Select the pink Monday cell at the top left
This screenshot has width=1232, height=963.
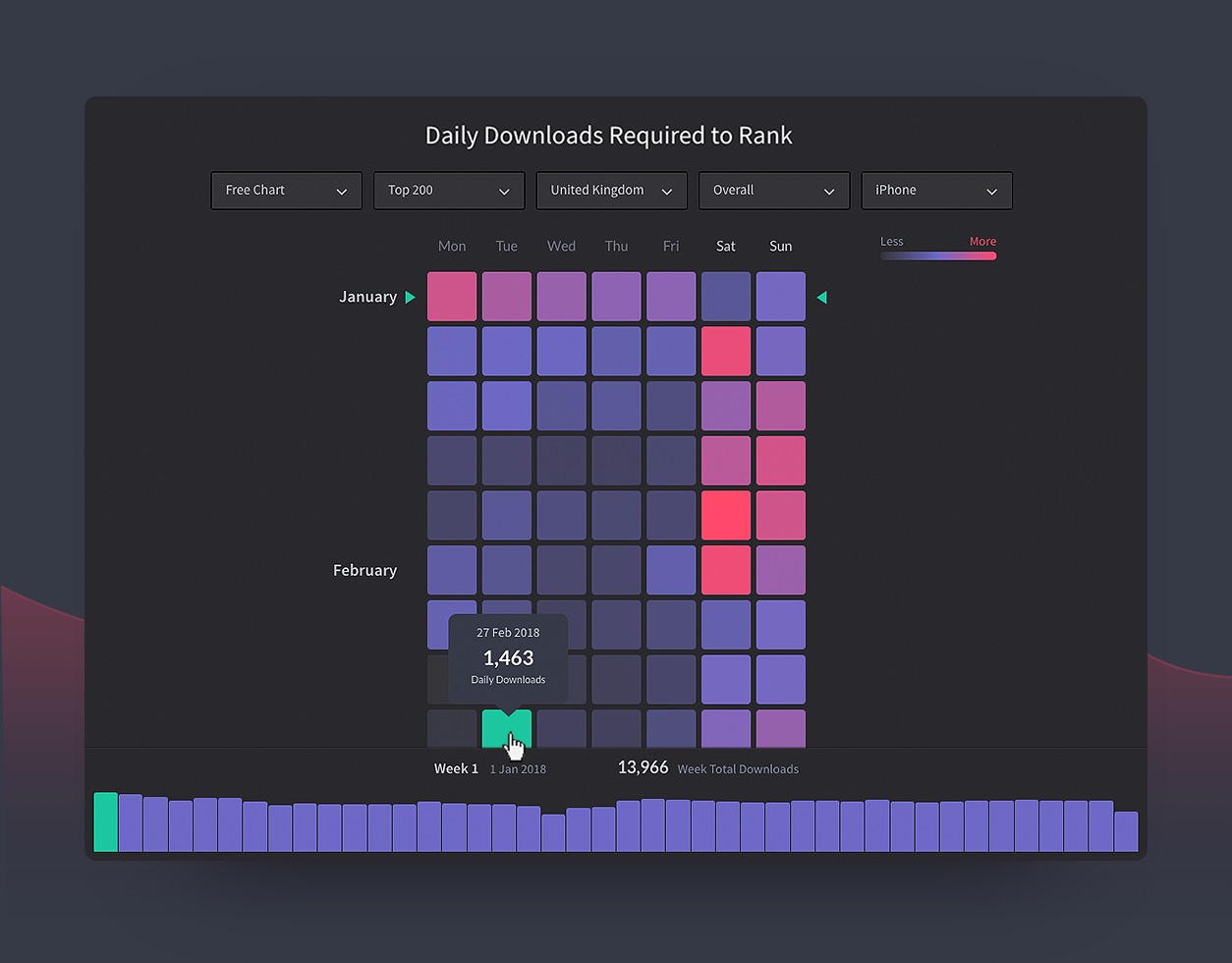(x=452, y=296)
